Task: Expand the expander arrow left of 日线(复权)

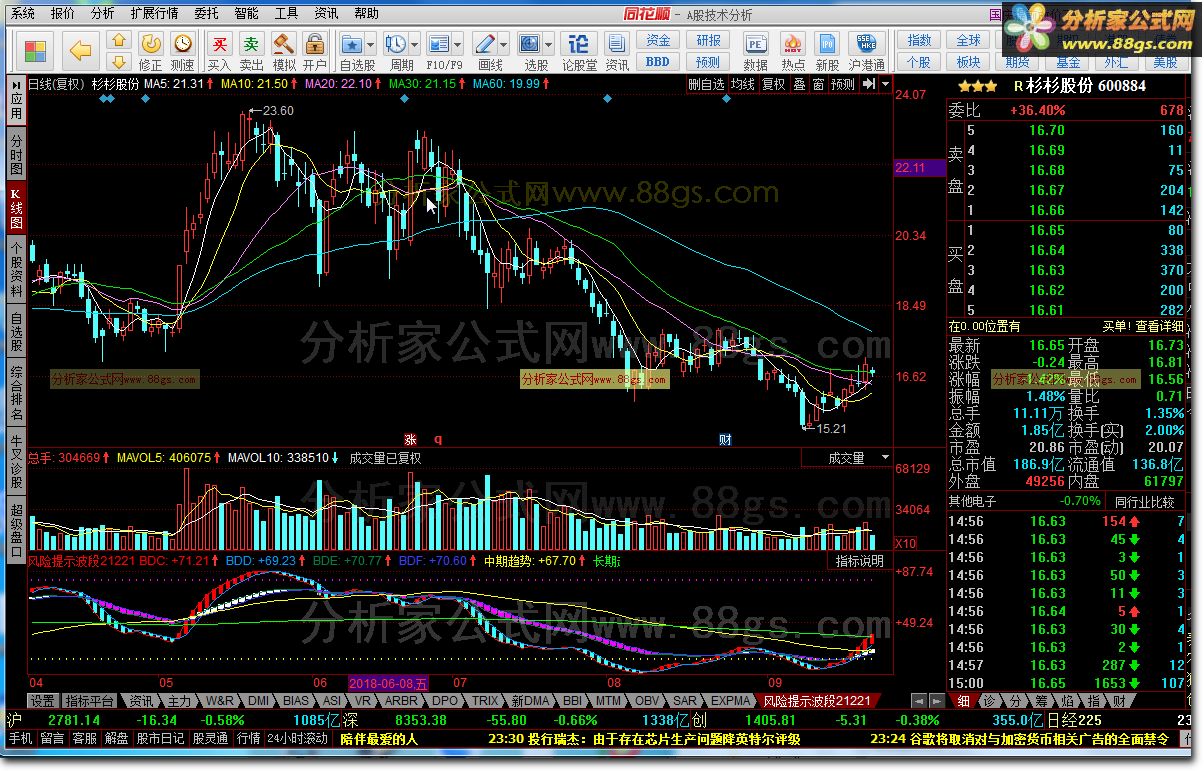Action: click(18, 85)
